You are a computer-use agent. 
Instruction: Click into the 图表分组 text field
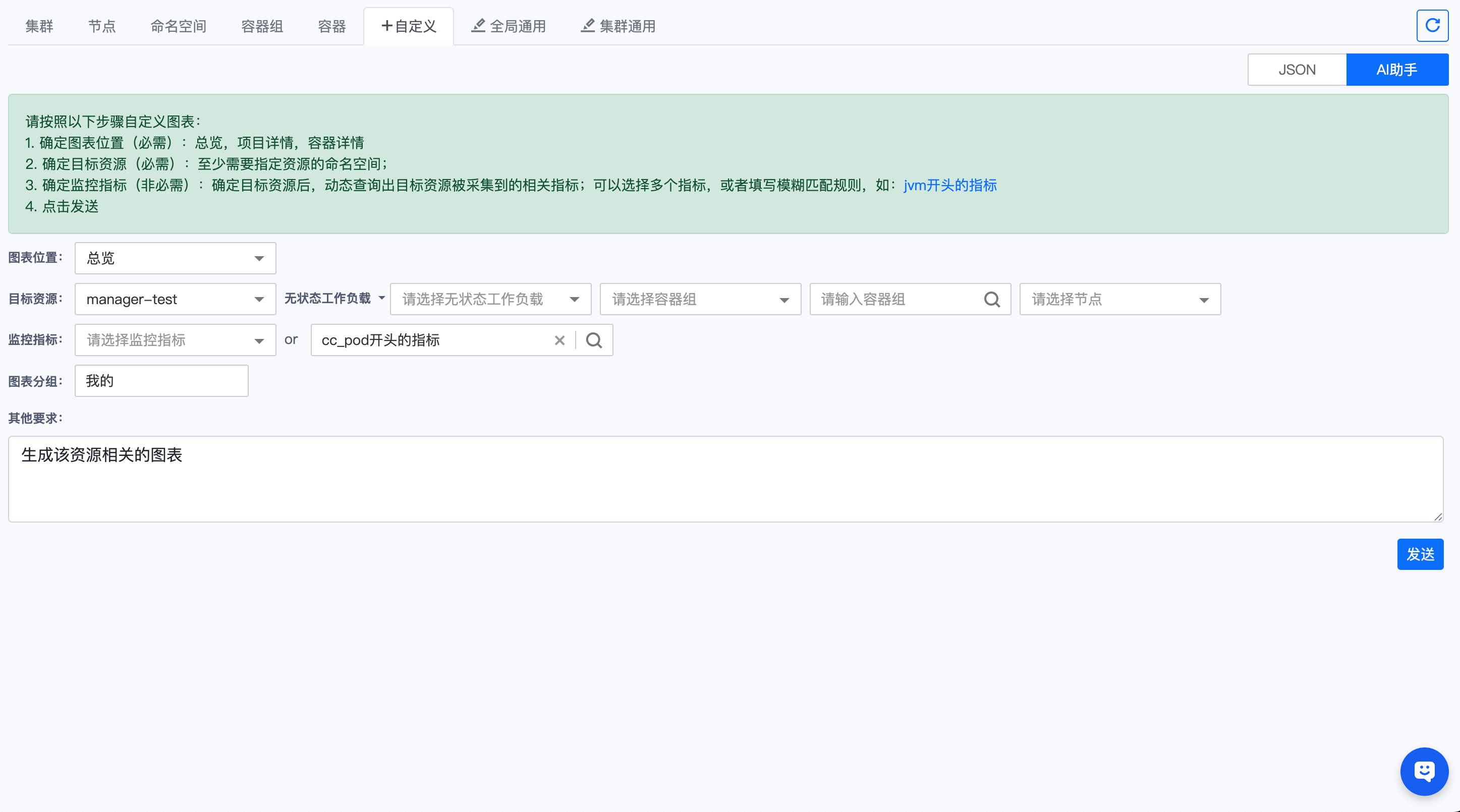point(161,381)
